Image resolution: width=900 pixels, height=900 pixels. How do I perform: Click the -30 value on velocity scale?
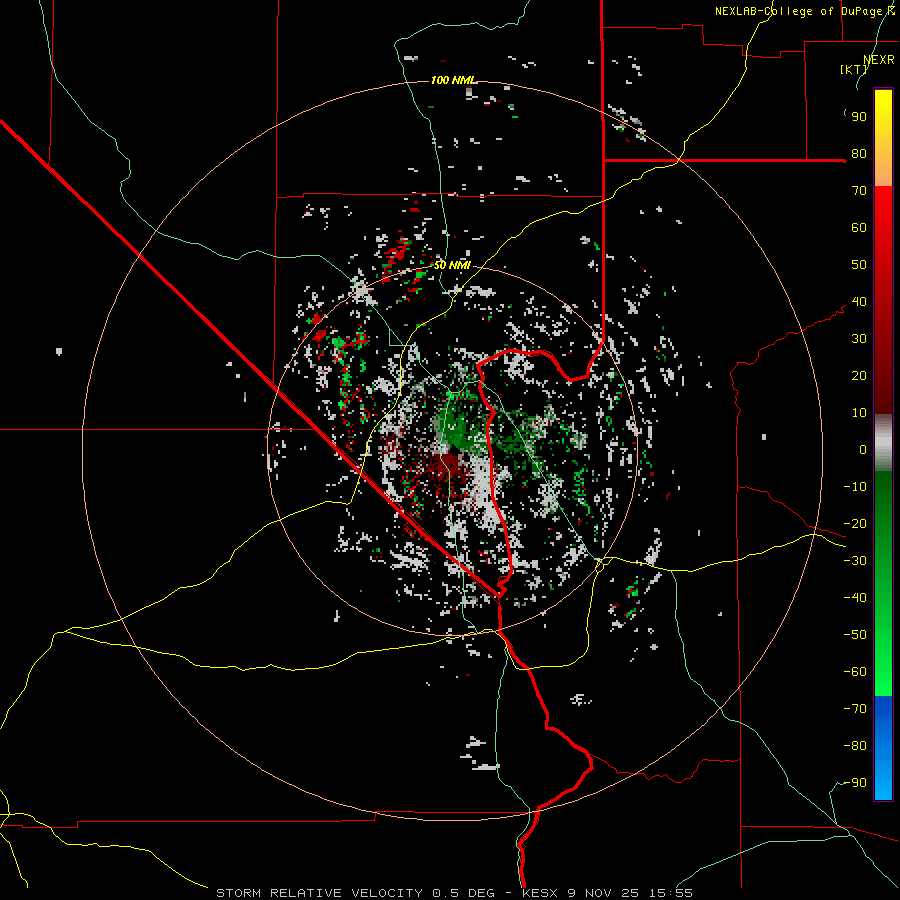[x=855, y=561]
